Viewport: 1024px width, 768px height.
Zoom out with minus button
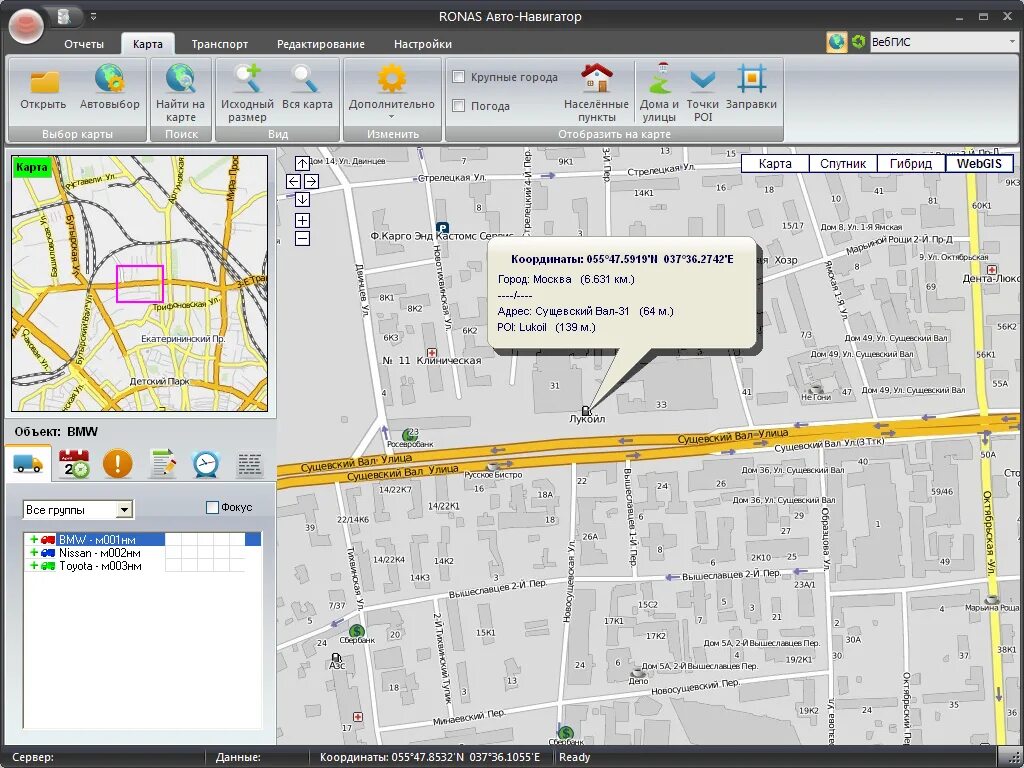(302, 238)
